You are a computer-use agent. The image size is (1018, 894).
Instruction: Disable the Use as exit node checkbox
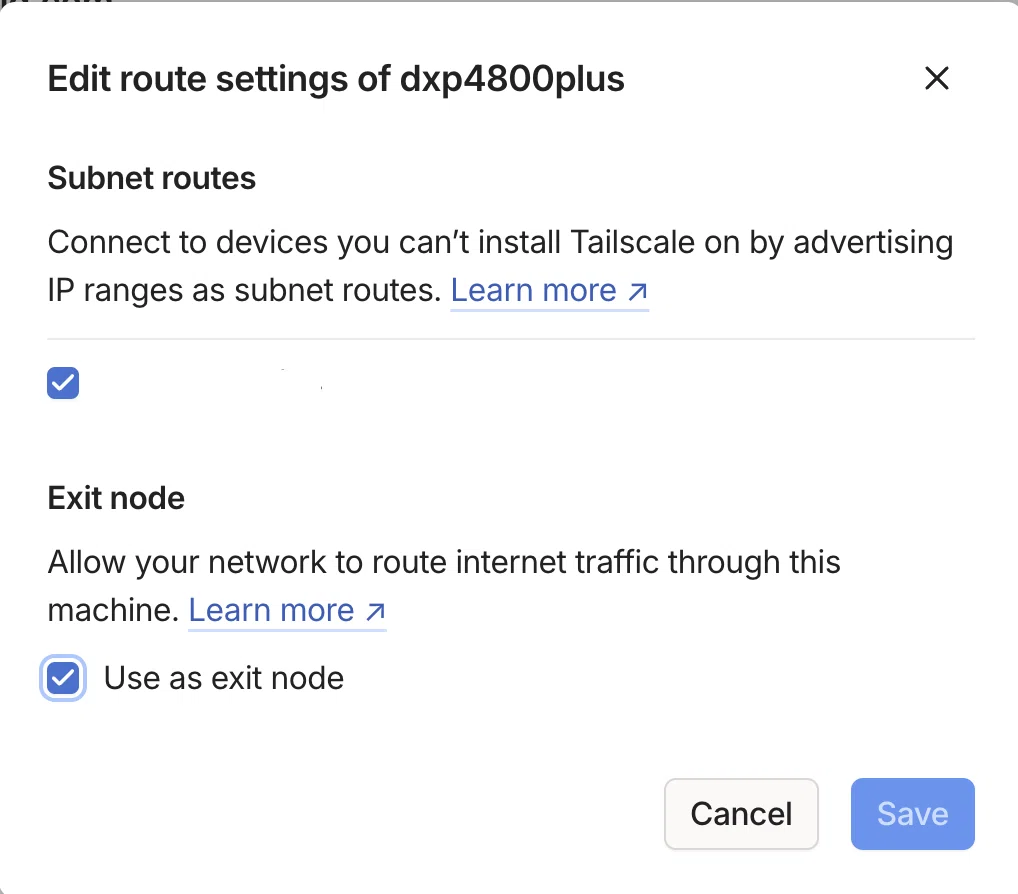pyautogui.click(x=63, y=678)
